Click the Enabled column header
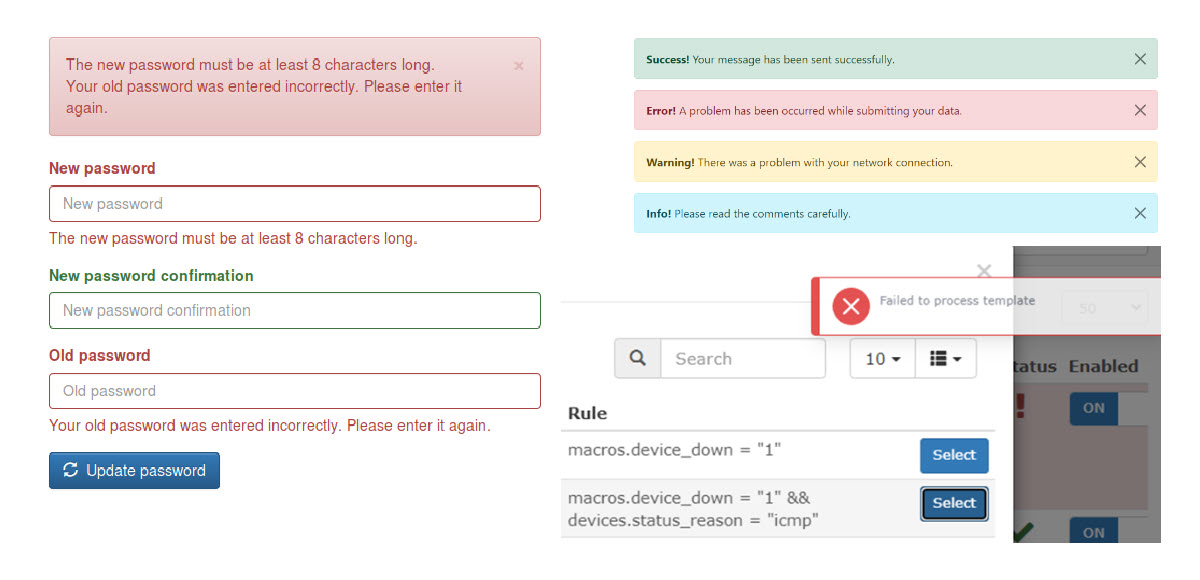 pyautogui.click(x=1103, y=366)
